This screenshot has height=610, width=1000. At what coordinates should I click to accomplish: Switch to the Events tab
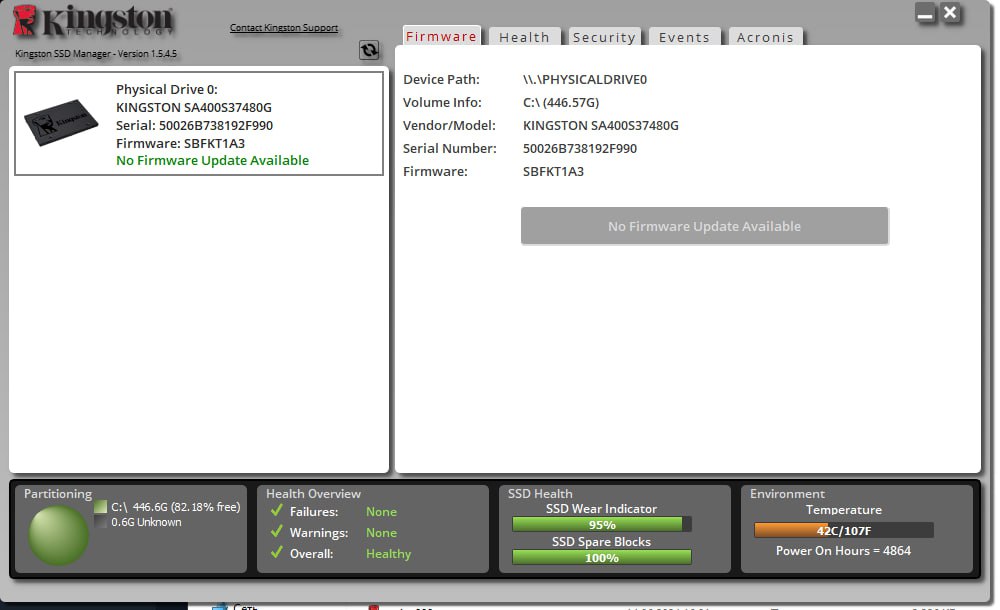tap(684, 37)
